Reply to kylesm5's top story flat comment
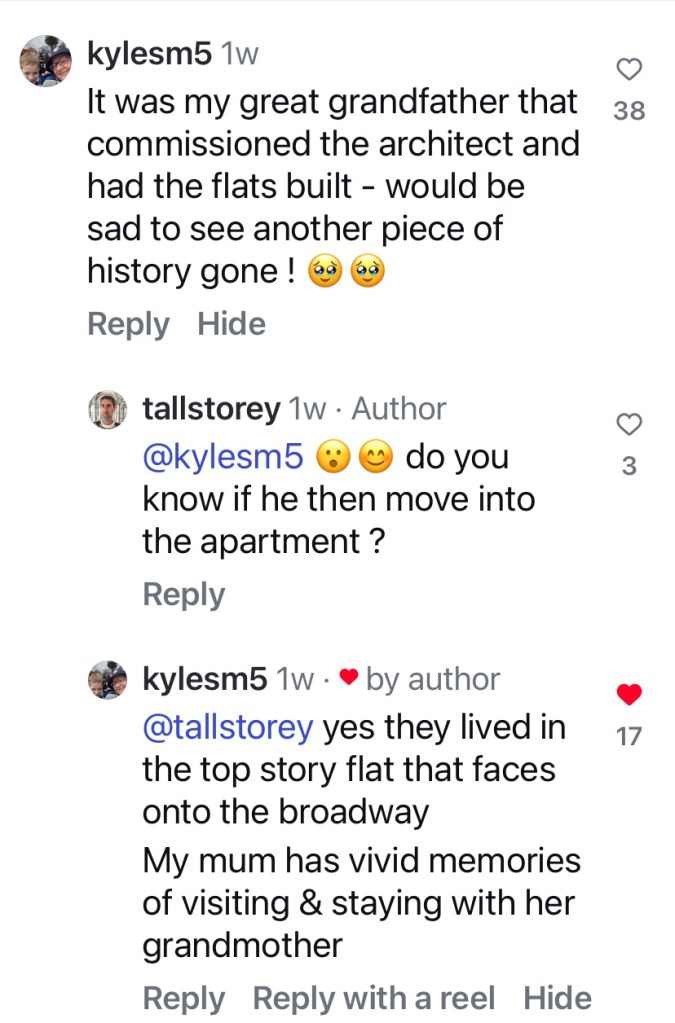This screenshot has height=1023, width=675. (x=184, y=997)
